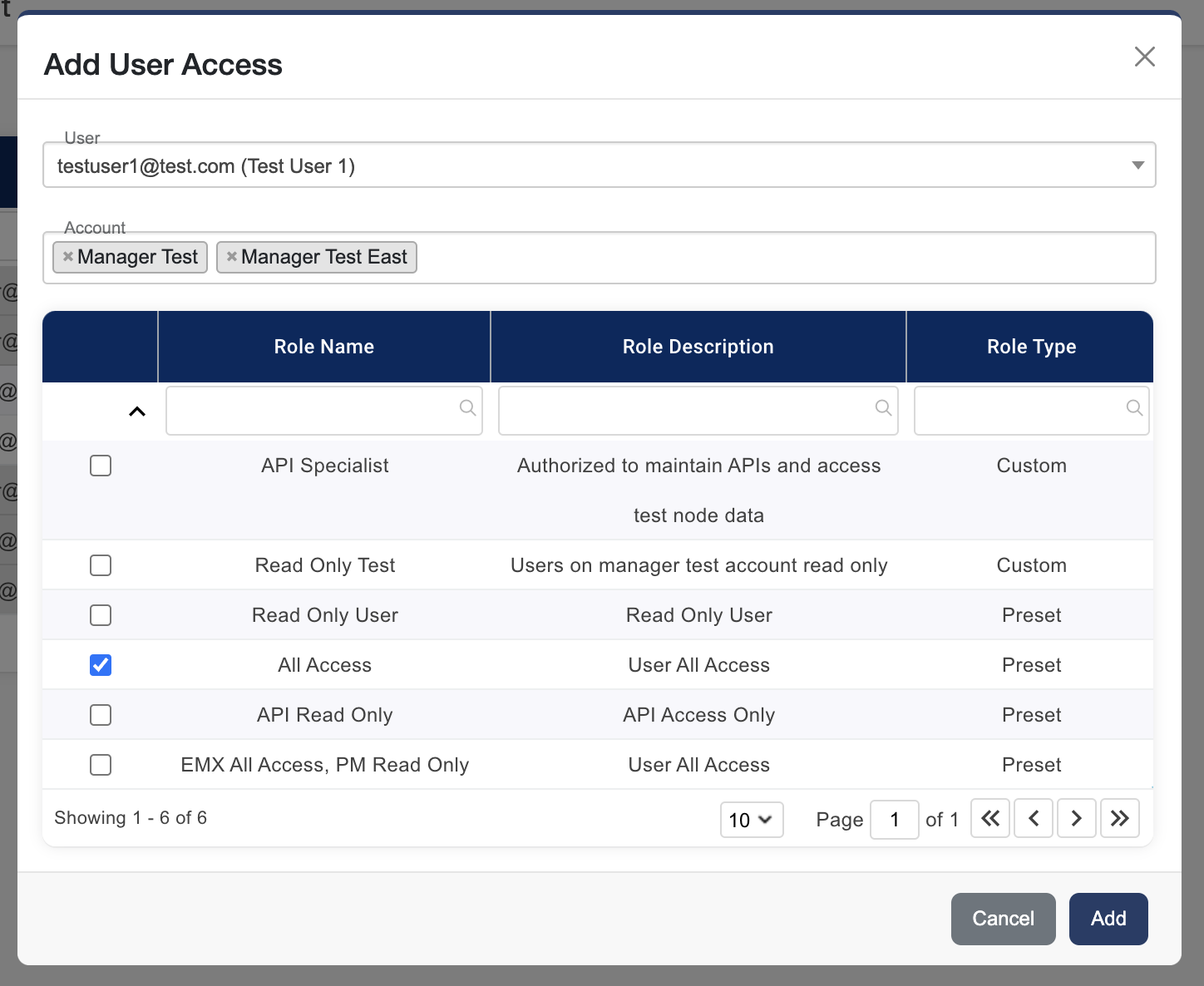Go to the last page using double-arrow icon
This screenshot has height=986, width=1204.
point(1120,818)
